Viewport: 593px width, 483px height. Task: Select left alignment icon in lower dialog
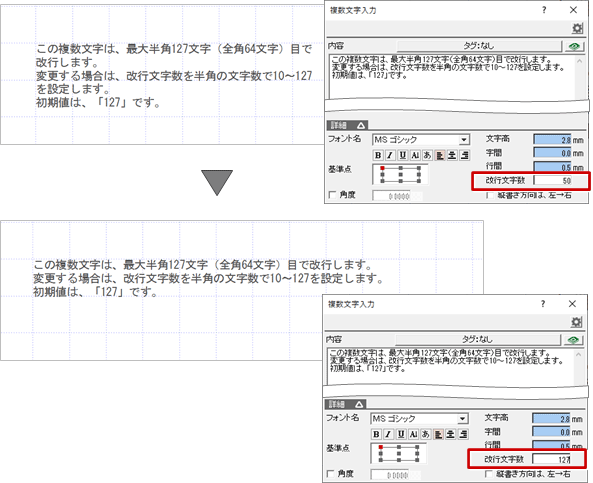(x=438, y=434)
